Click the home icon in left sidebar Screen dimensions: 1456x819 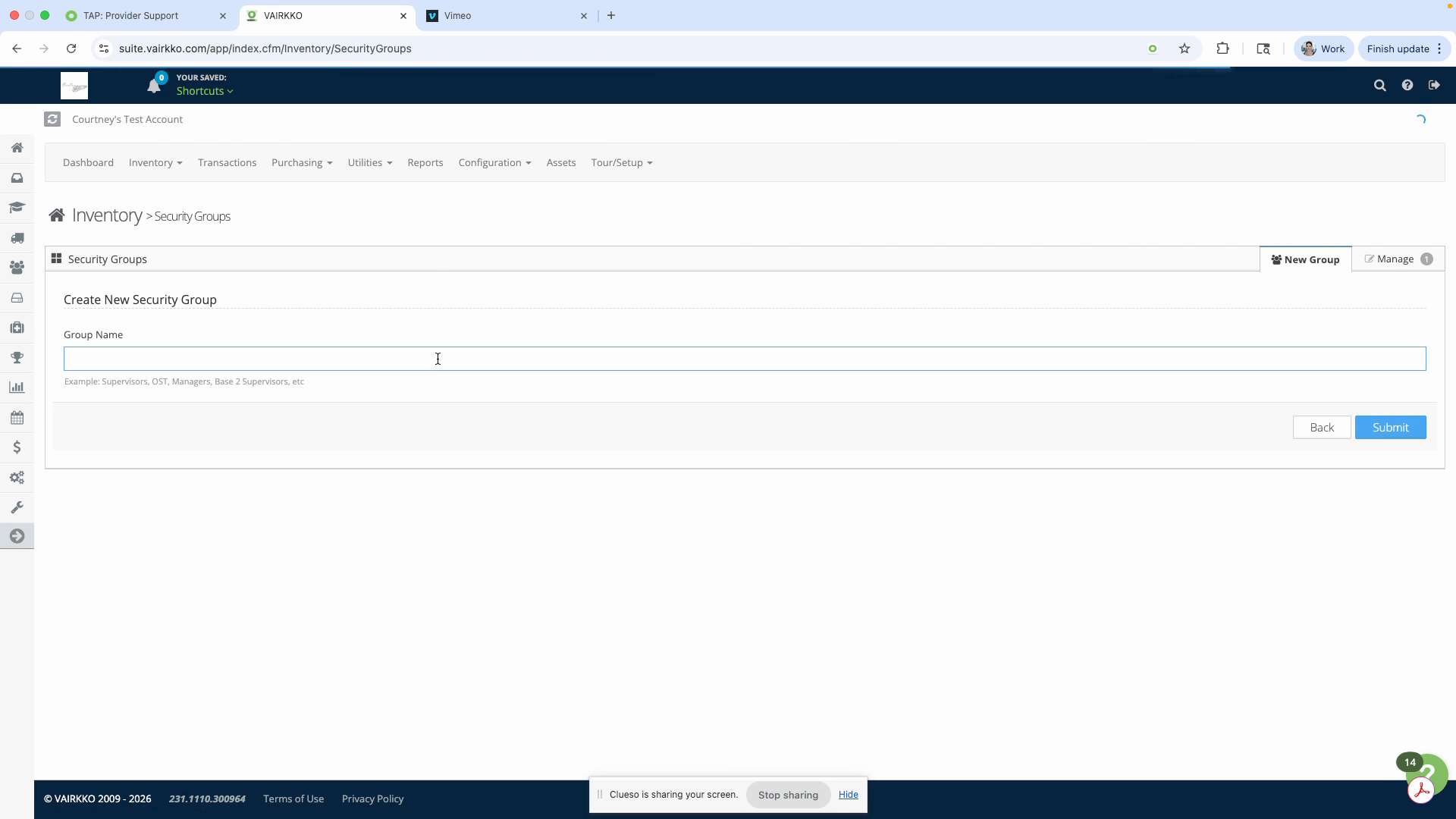(x=17, y=148)
